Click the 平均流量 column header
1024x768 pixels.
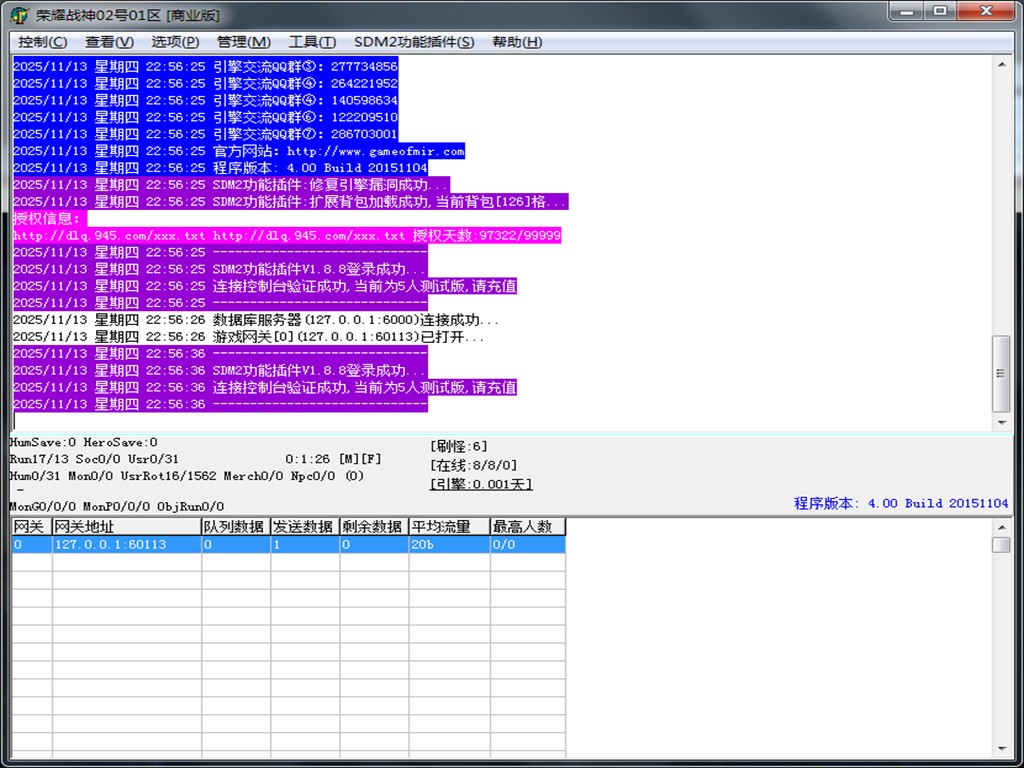click(x=449, y=526)
